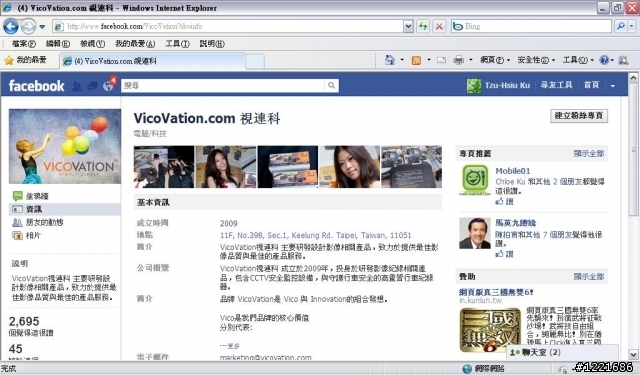Select the VicoVation.com browser tab
The image size is (640, 375).
click(x=153, y=61)
